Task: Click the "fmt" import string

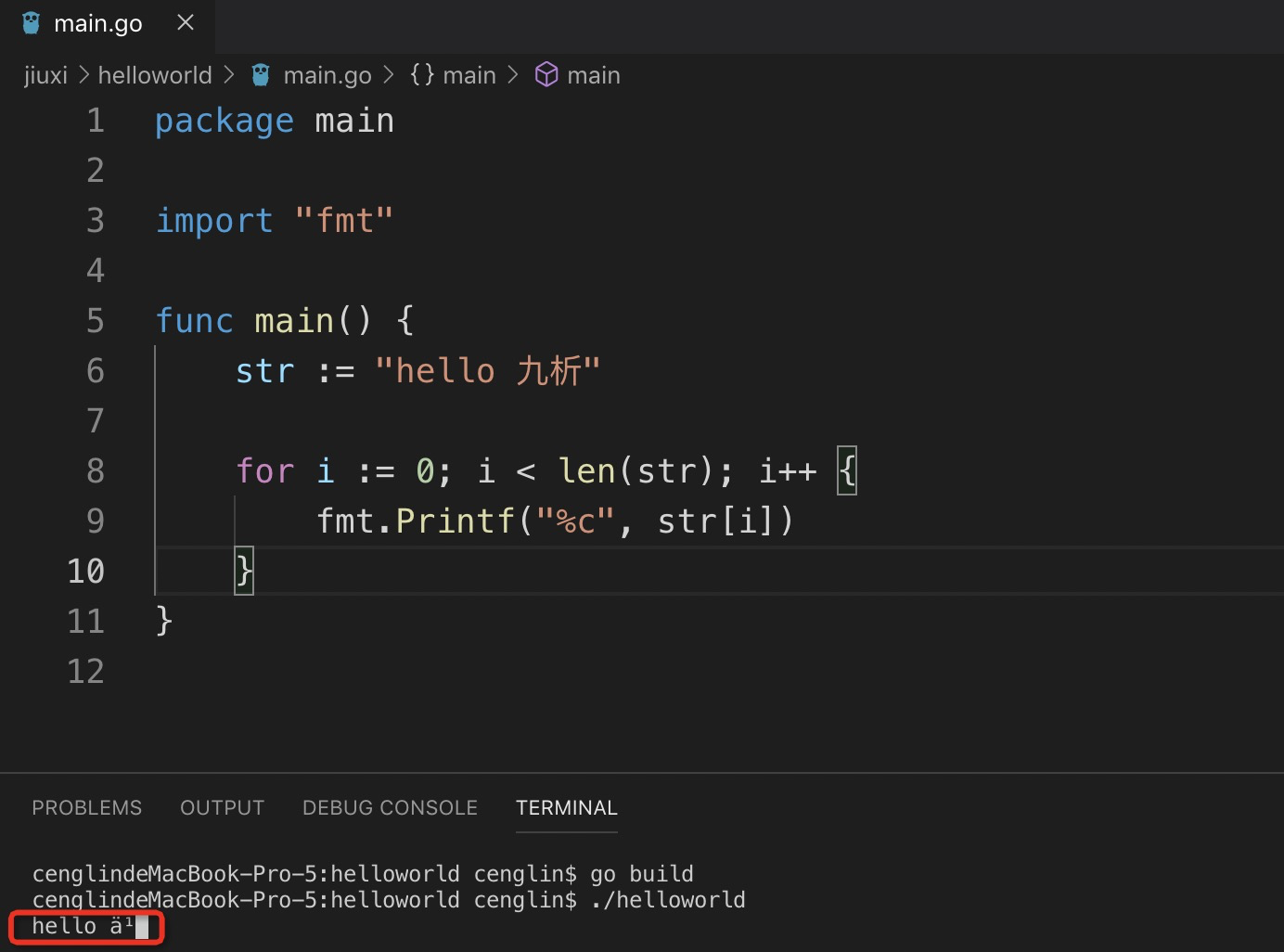Action: tap(344, 221)
